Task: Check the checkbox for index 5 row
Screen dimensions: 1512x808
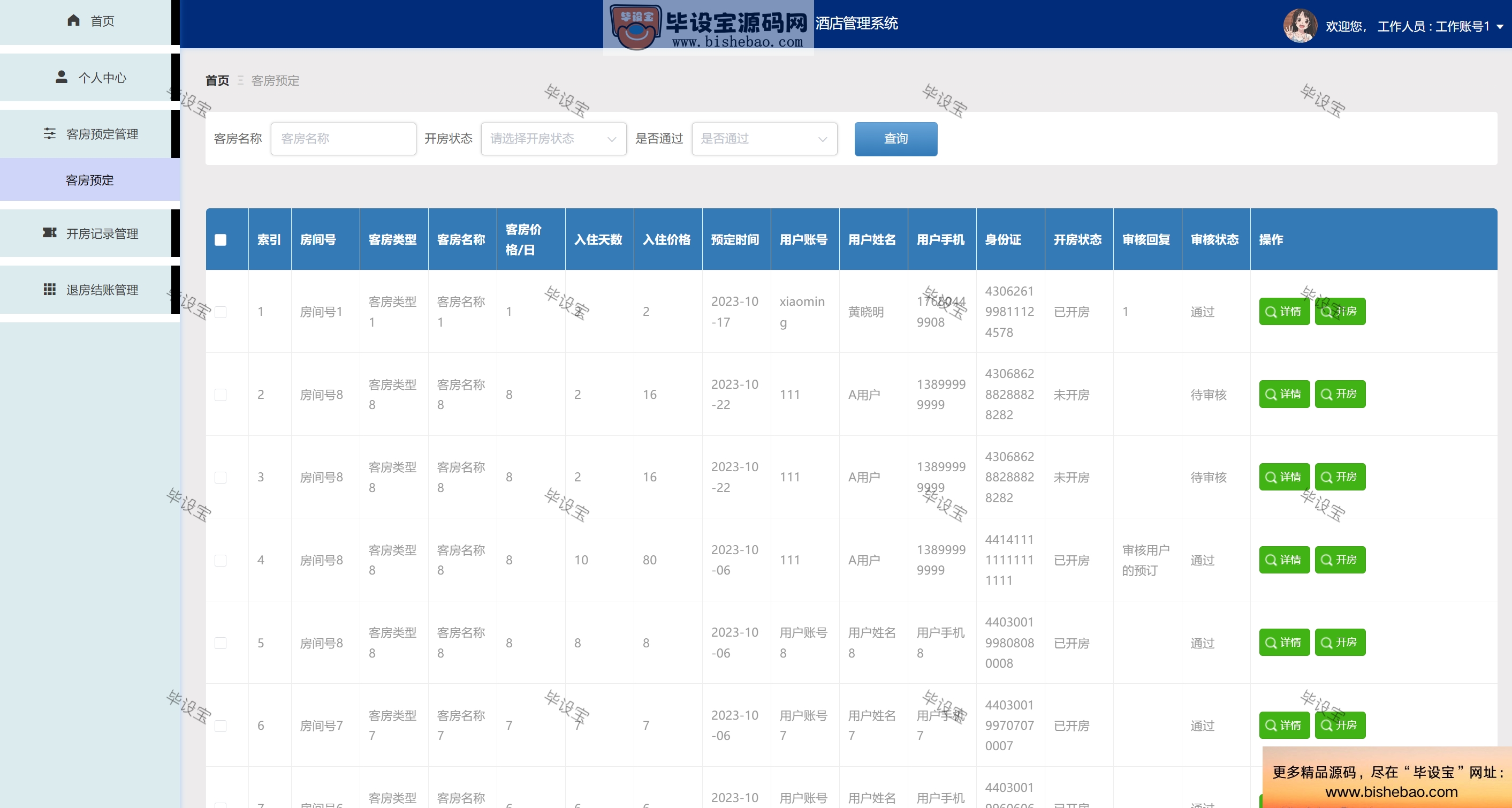Action: coord(221,643)
